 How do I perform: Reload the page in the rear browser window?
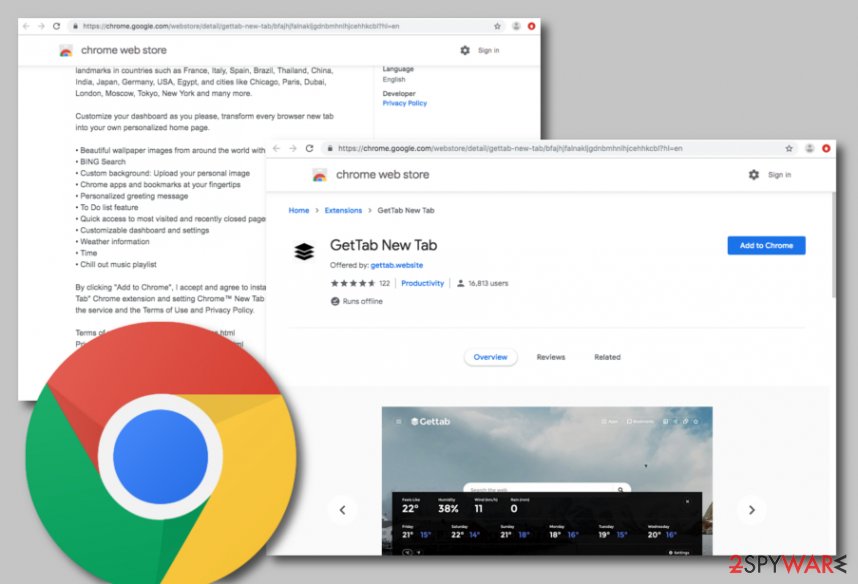pos(56,26)
